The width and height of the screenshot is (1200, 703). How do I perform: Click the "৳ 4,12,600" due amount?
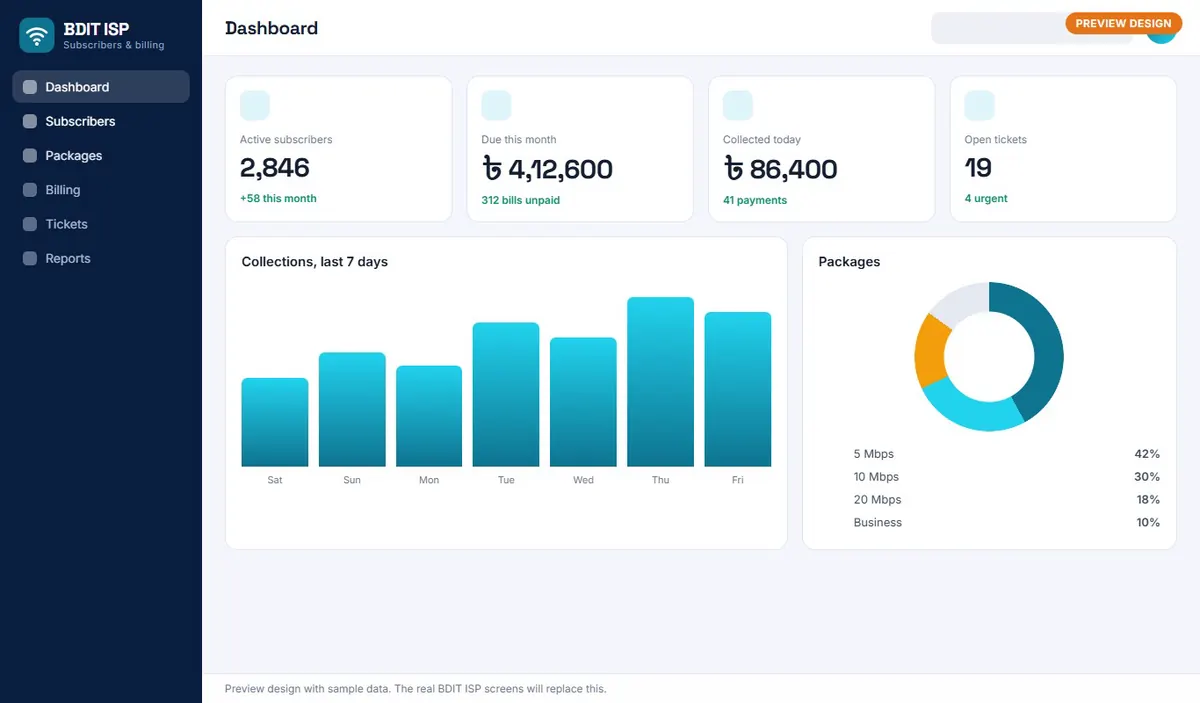pyautogui.click(x=547, y=169)
